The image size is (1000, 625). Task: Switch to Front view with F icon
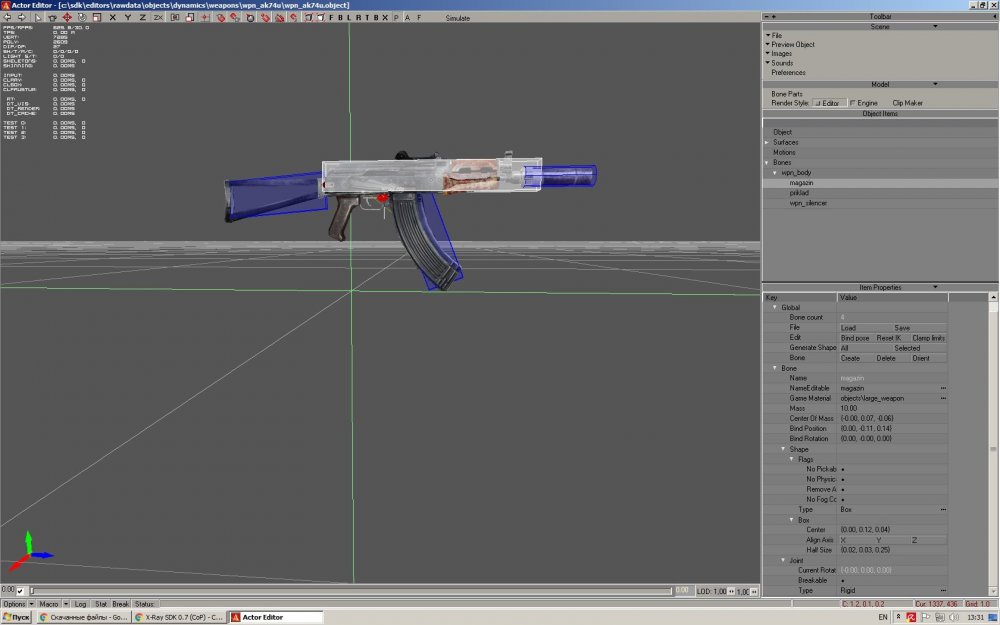tap(333, 17)
